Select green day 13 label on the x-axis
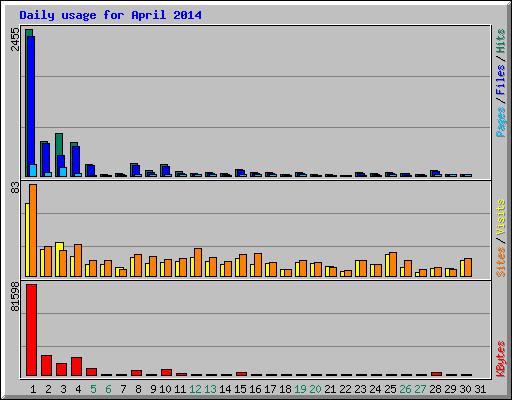This screenshot has width=512, height=400. 210,389
